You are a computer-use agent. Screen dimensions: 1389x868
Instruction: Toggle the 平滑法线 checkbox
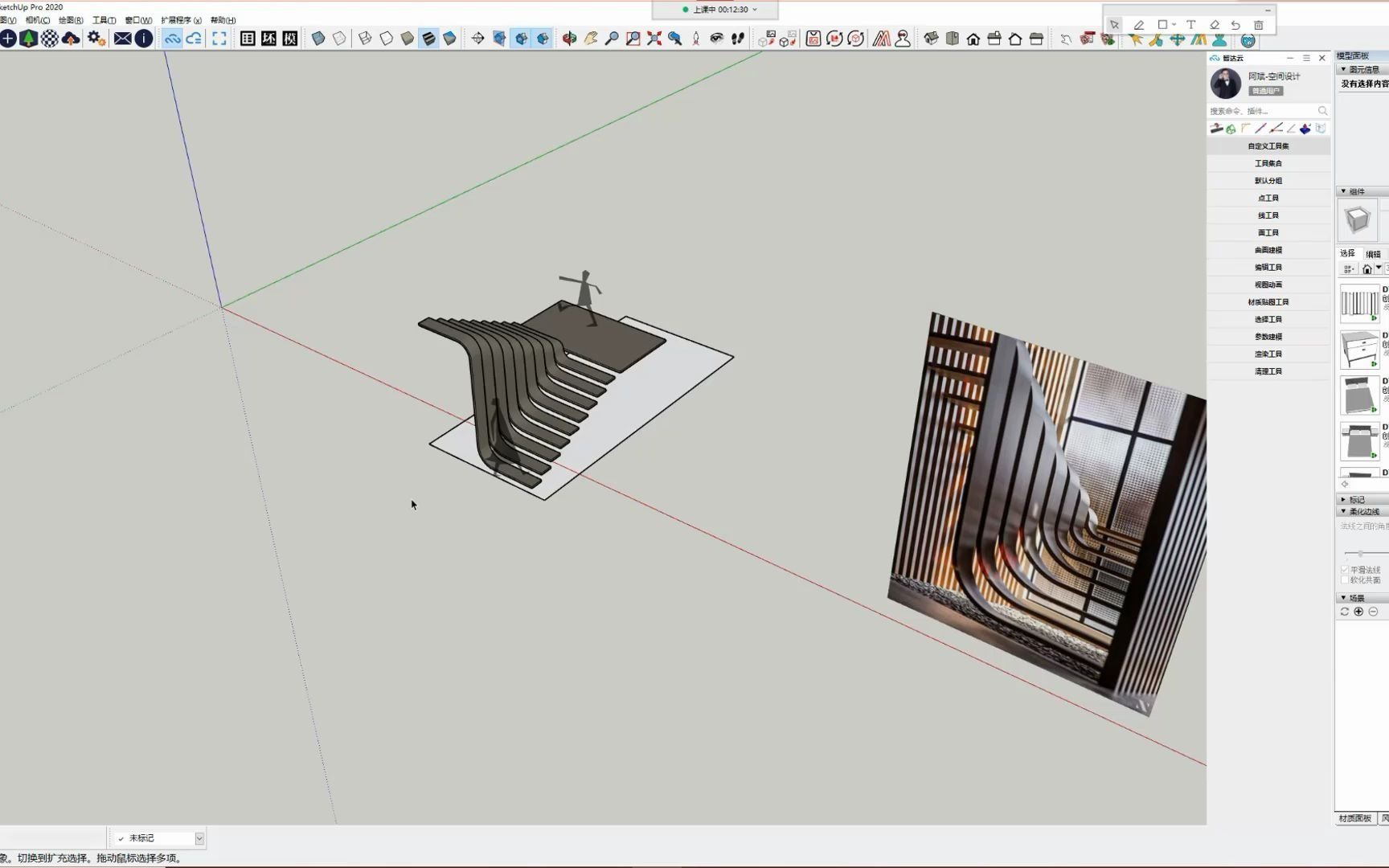[x=1345, y=570]
